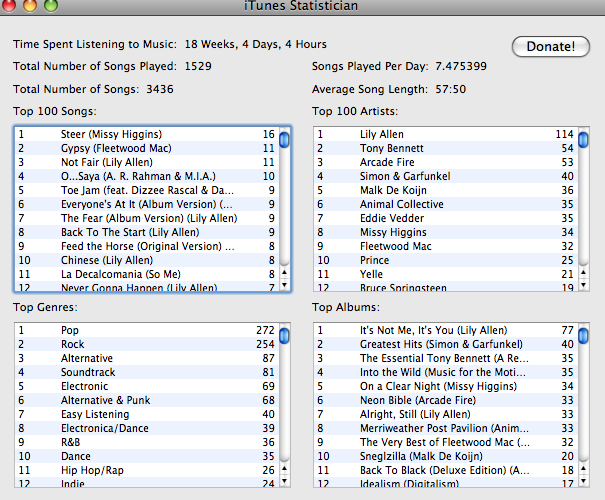Select the Soundtrack genre row
The width and height of the screenshot is (605, 500).
coord(147,372)
